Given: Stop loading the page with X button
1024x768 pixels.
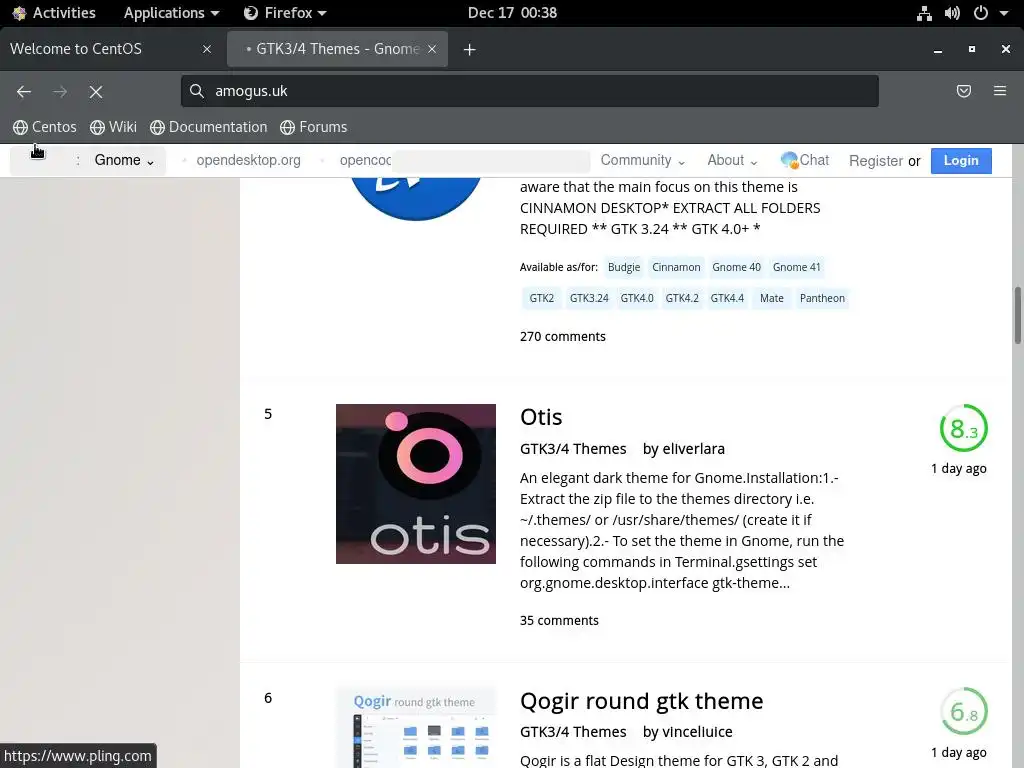Looking at the screenshot, I should (x=96, y=91).
